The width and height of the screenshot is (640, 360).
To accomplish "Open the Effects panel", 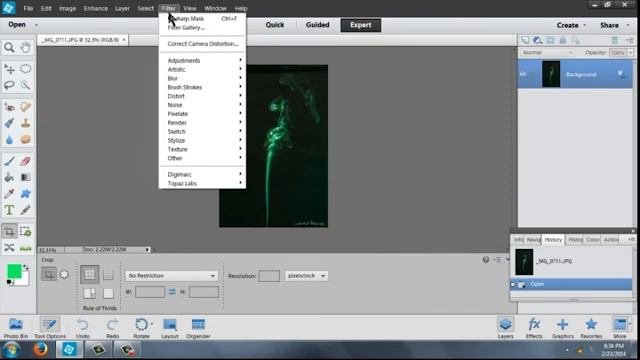I will pyautogui.click(x=534, y=328).
